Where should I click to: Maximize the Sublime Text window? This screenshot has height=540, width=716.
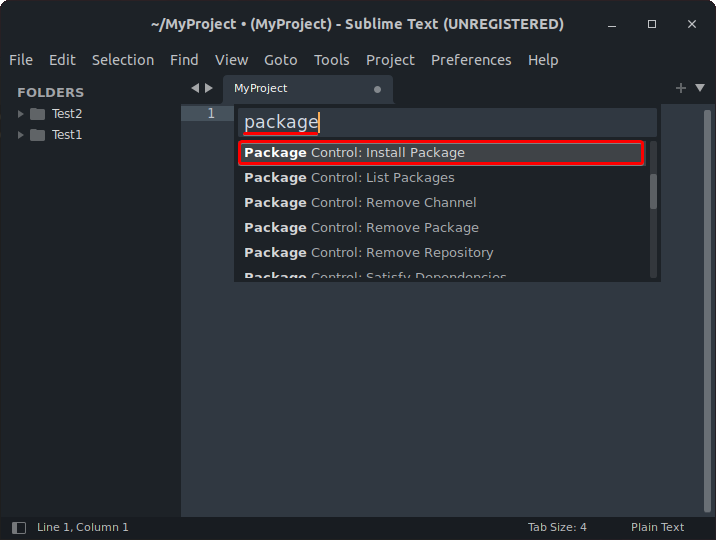pos(652,24)
